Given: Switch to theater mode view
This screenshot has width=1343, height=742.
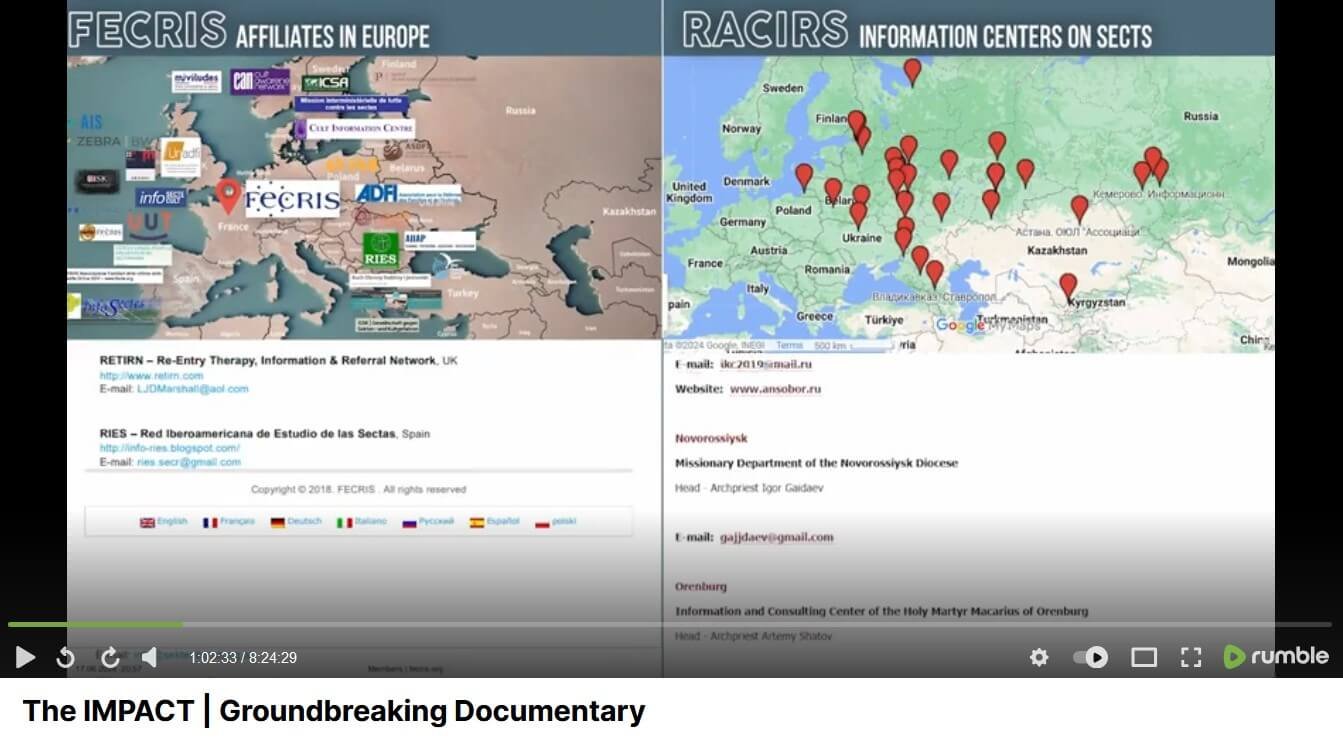Looking at the screenshot, I should point(1143,657).
